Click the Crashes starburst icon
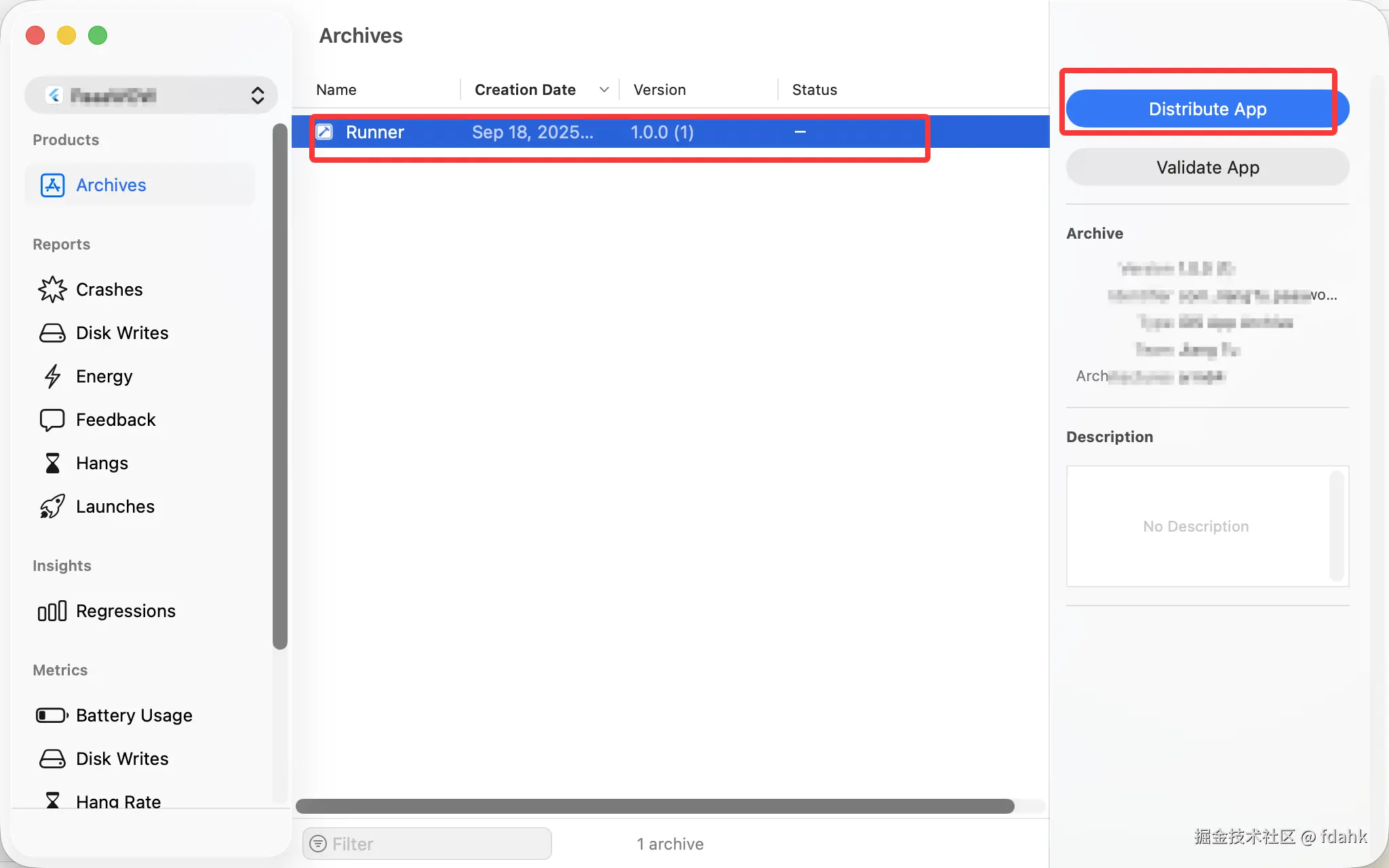1389x868 pixels. 52,290
